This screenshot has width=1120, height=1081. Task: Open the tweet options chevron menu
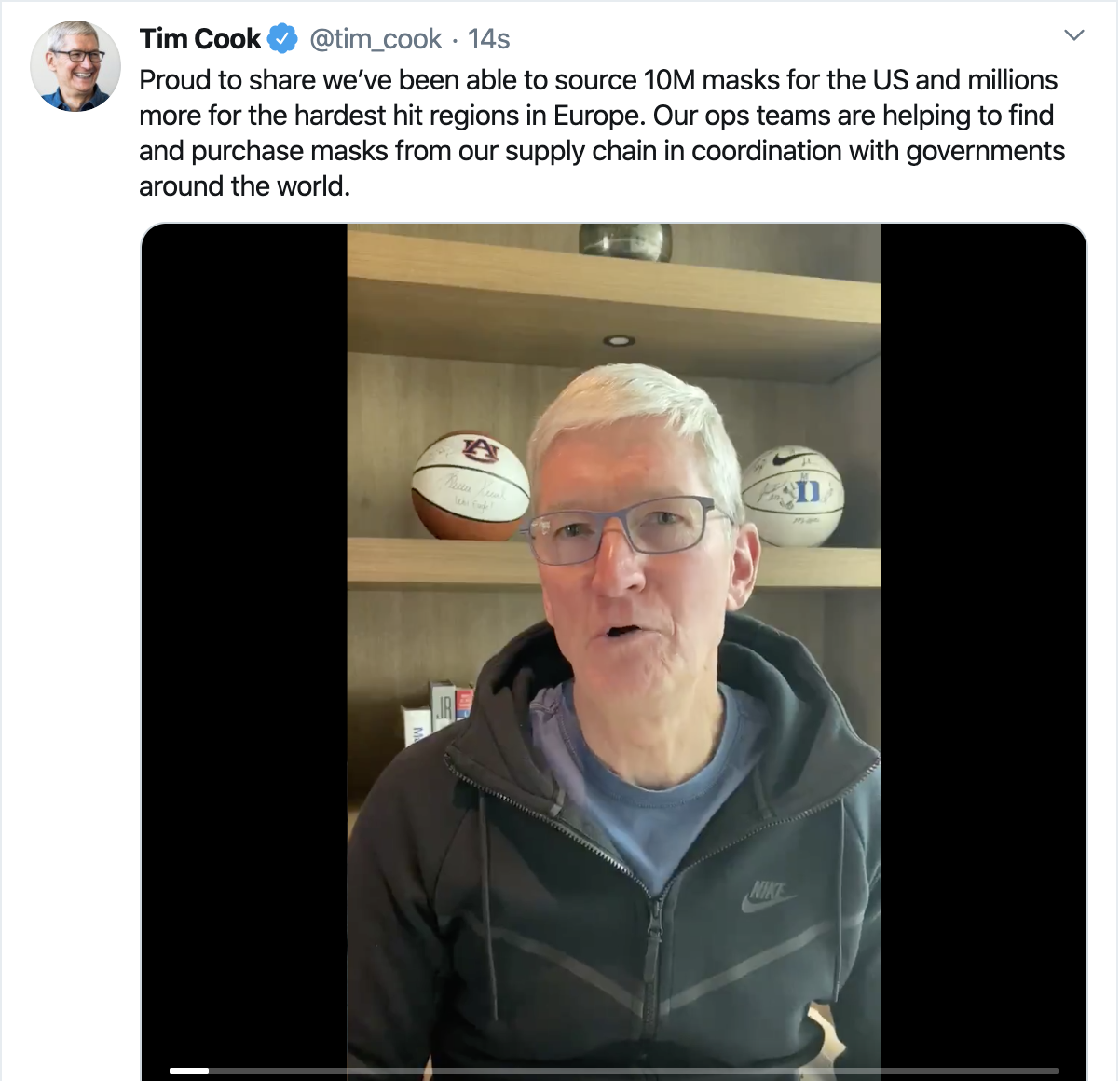pyautogui.click(x=1074, y=35)
